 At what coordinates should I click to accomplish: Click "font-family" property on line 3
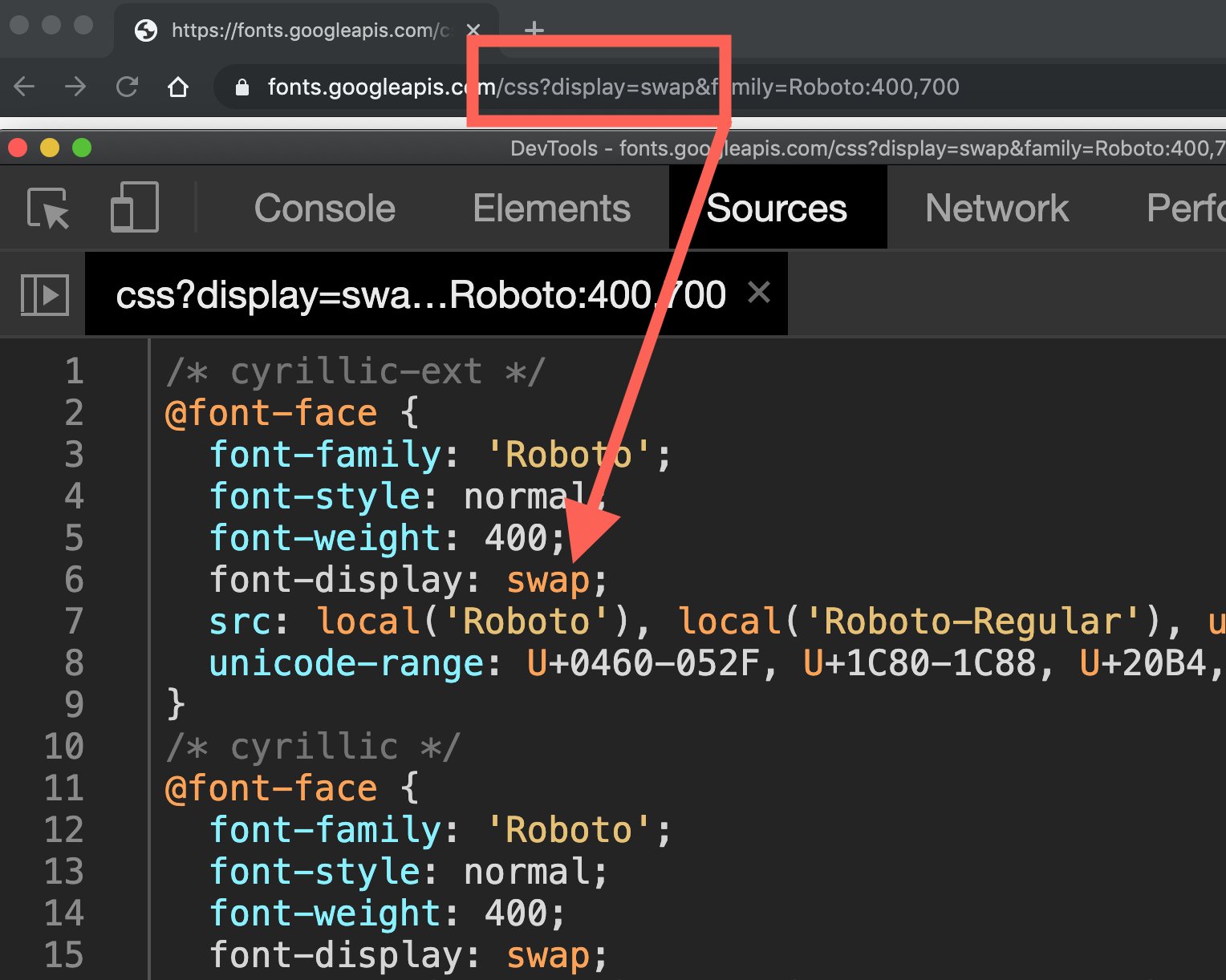[x=325, y=454]
